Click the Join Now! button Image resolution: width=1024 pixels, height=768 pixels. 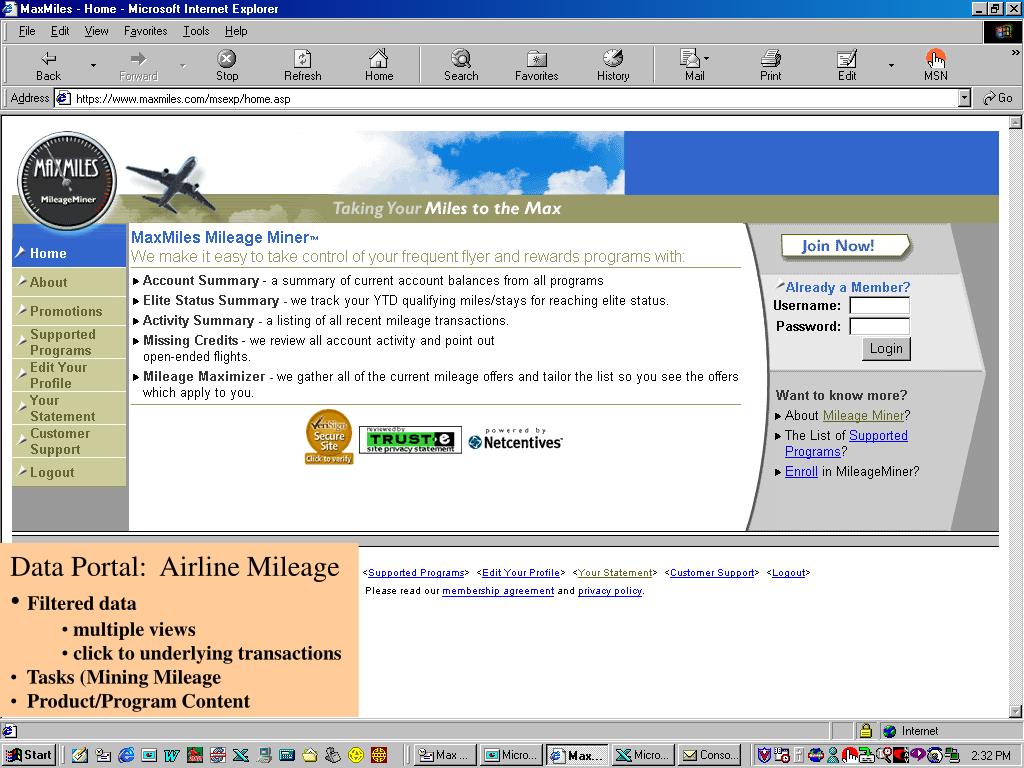coord(844,246)
